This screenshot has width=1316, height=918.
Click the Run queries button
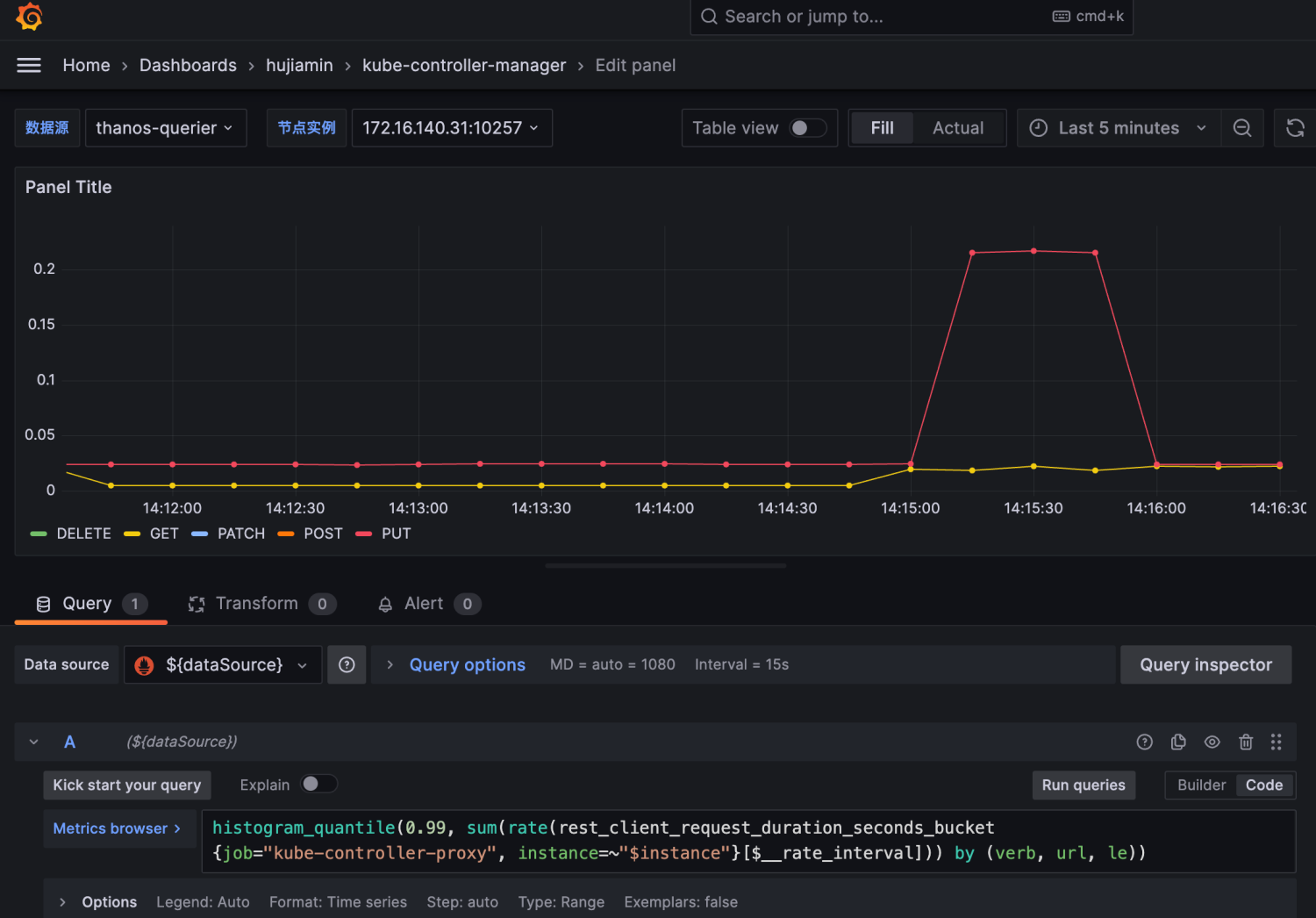point(1084,785)
